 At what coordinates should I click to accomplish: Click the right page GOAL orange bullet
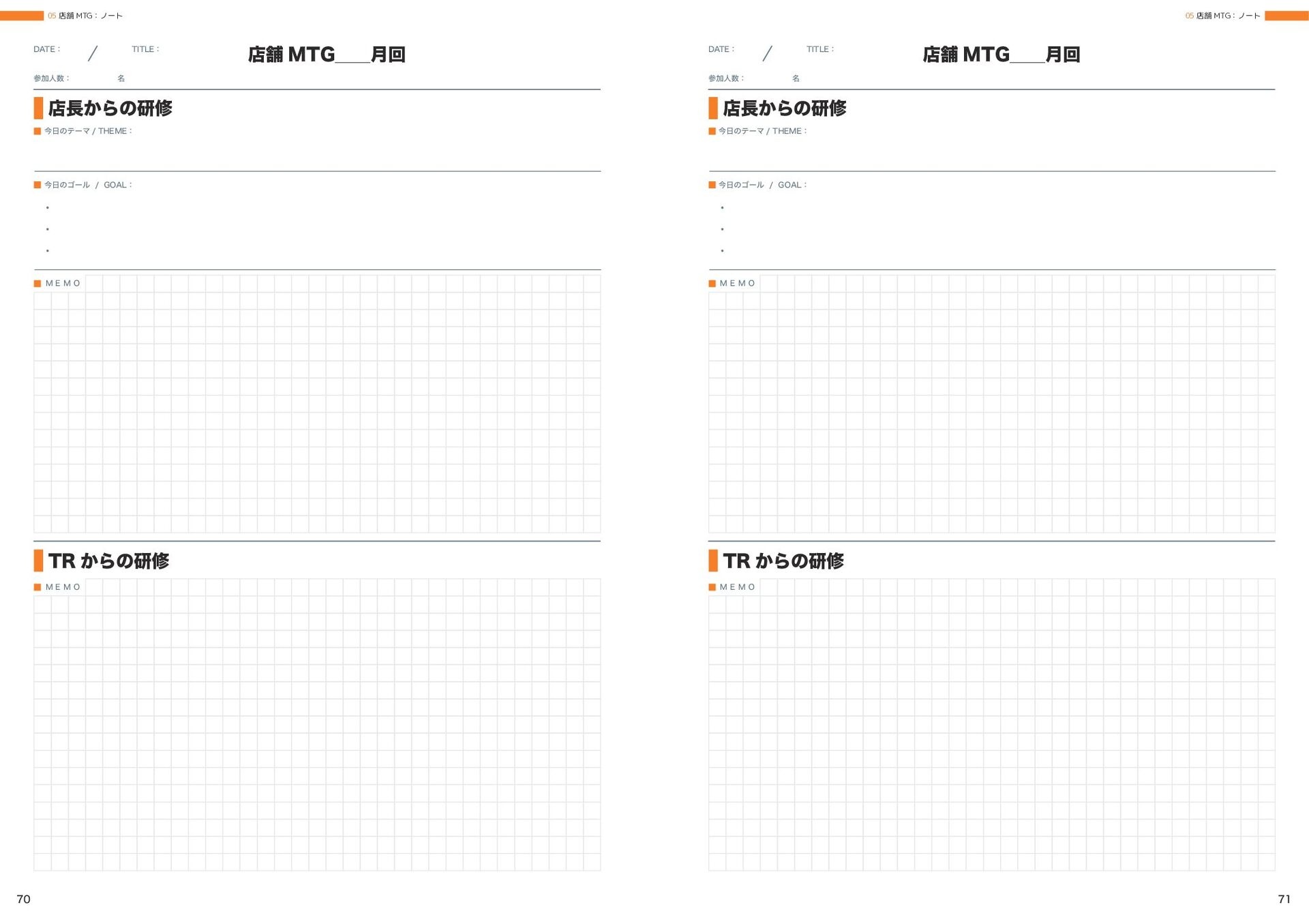[712, 185]
